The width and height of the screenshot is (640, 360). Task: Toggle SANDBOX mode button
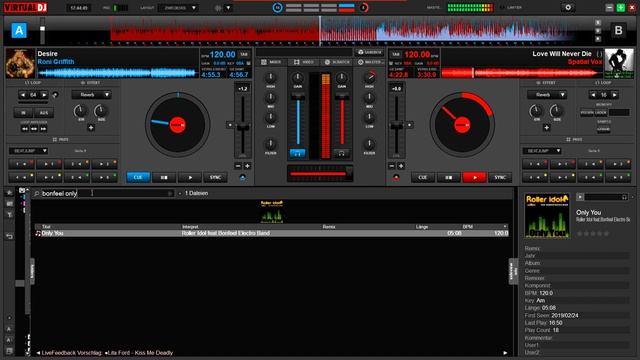(x=369, y=52)
